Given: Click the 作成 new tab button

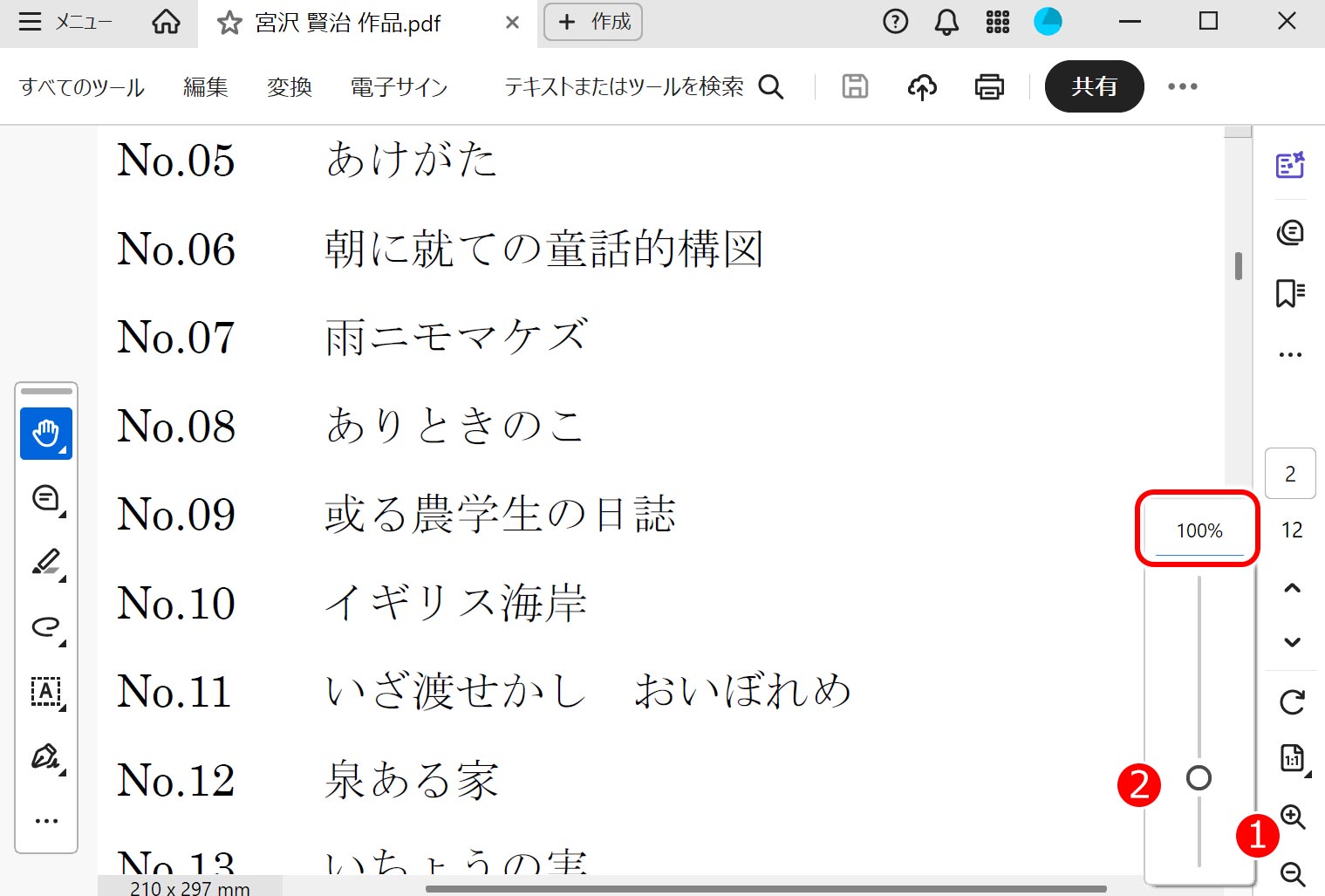Looking at the screenshot, I should point(593,22).
